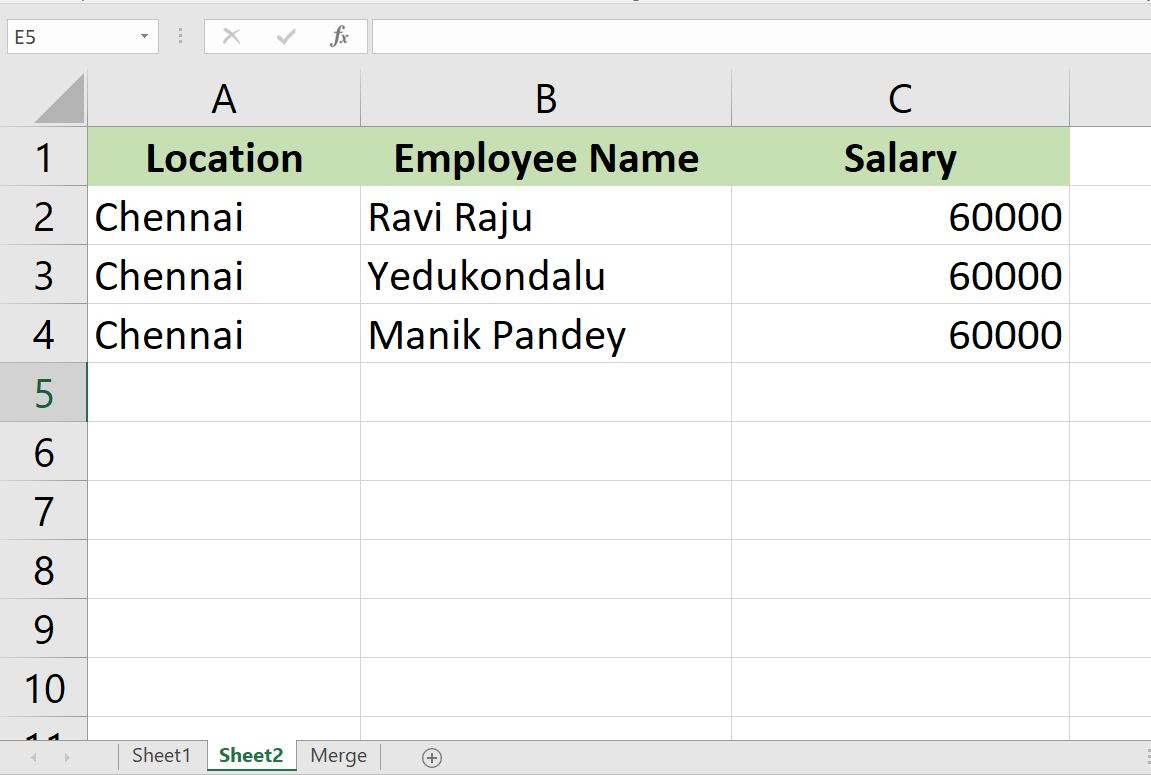
Task: Select column B header
Action: [546, 98]
